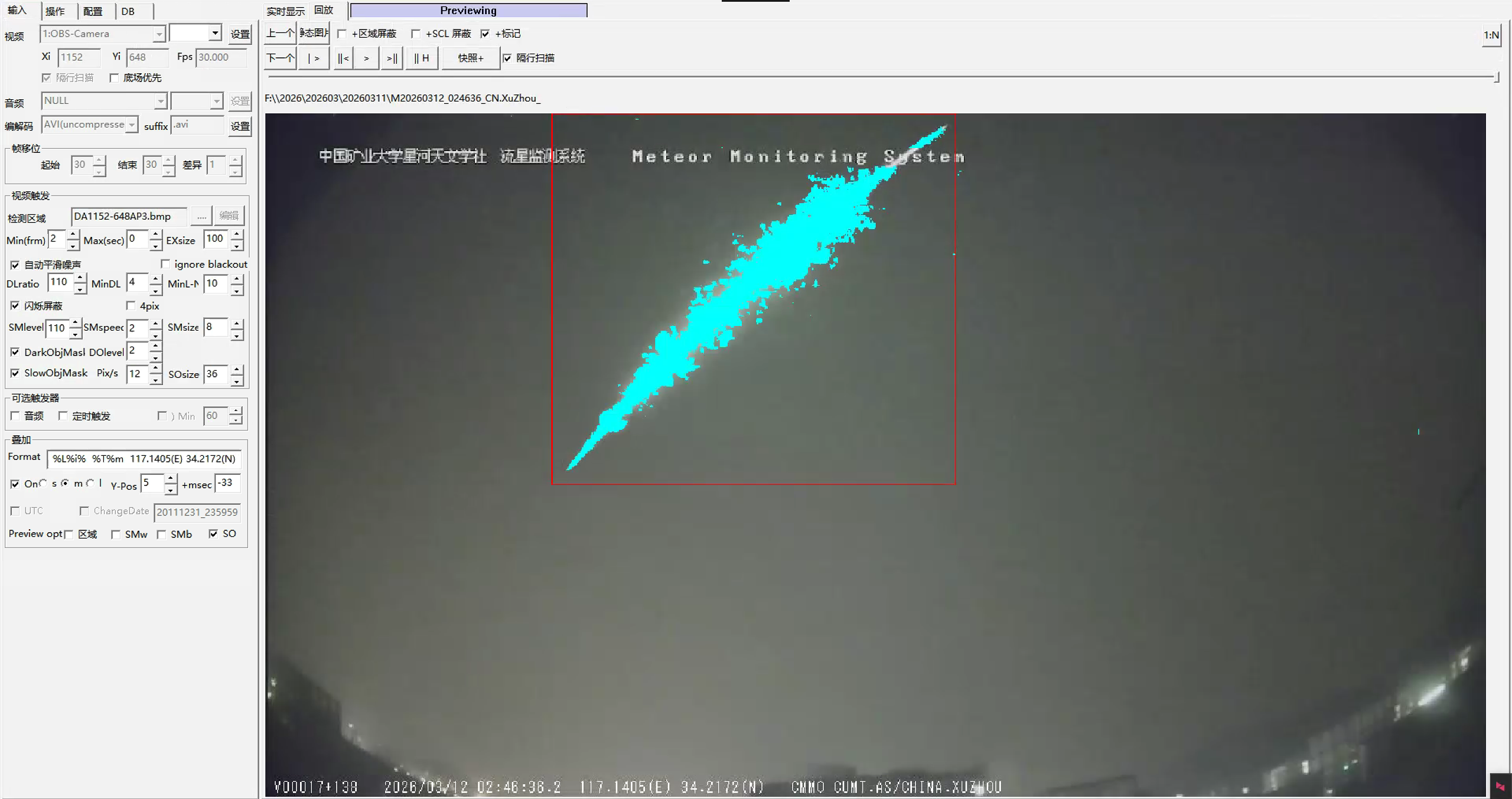Open the 配置 tab
This screenshot has width=1512, height=799.
pos(93,11)
